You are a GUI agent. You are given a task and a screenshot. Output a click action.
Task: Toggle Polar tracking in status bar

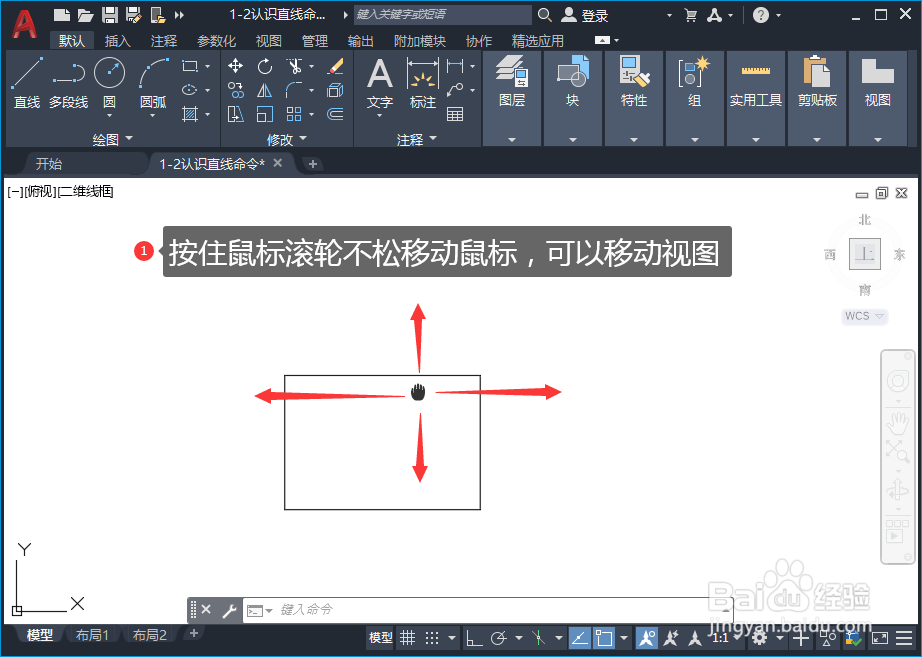click(x=499, y=638)
